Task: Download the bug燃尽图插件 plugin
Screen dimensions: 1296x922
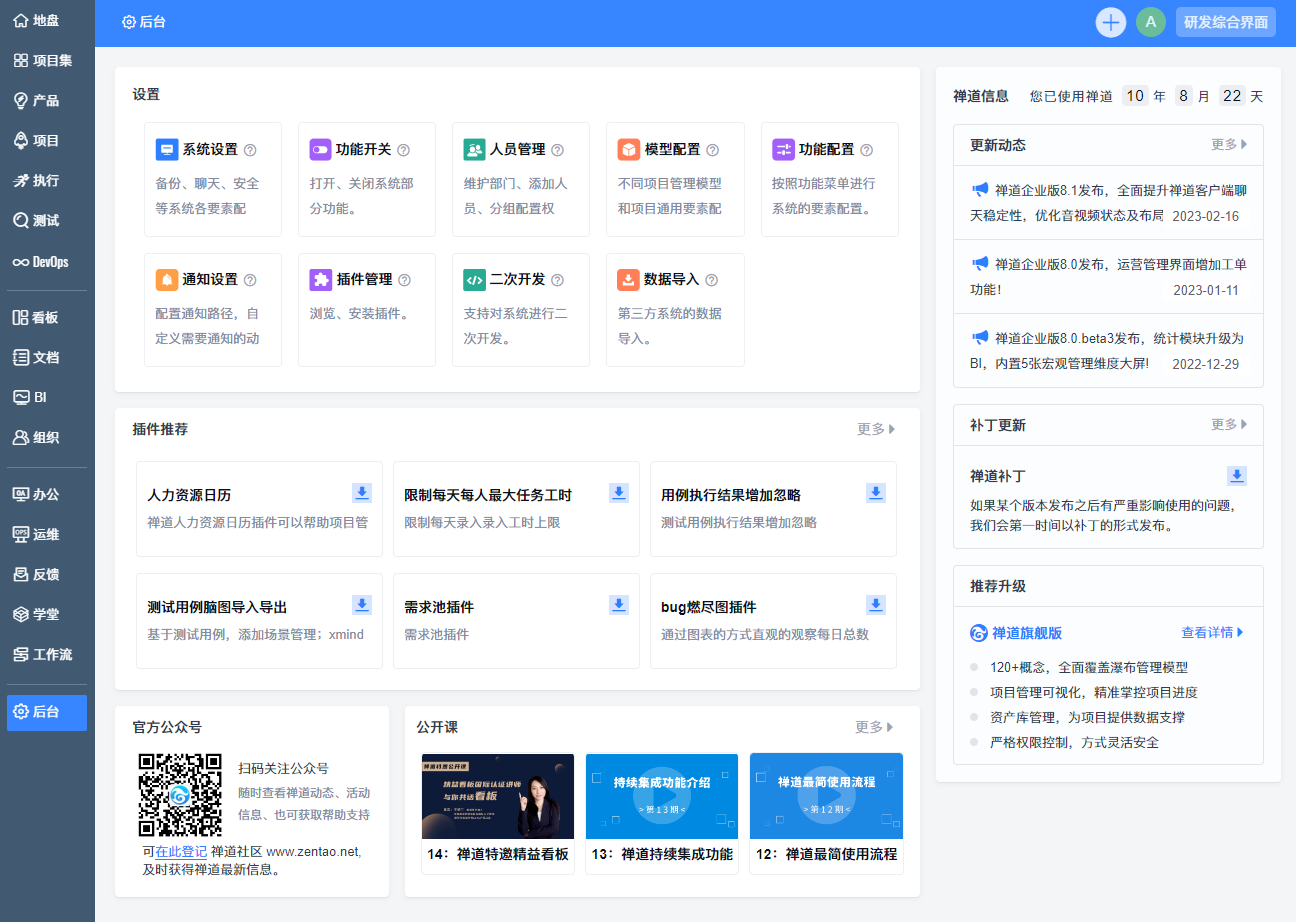Action: pos(876,605)
